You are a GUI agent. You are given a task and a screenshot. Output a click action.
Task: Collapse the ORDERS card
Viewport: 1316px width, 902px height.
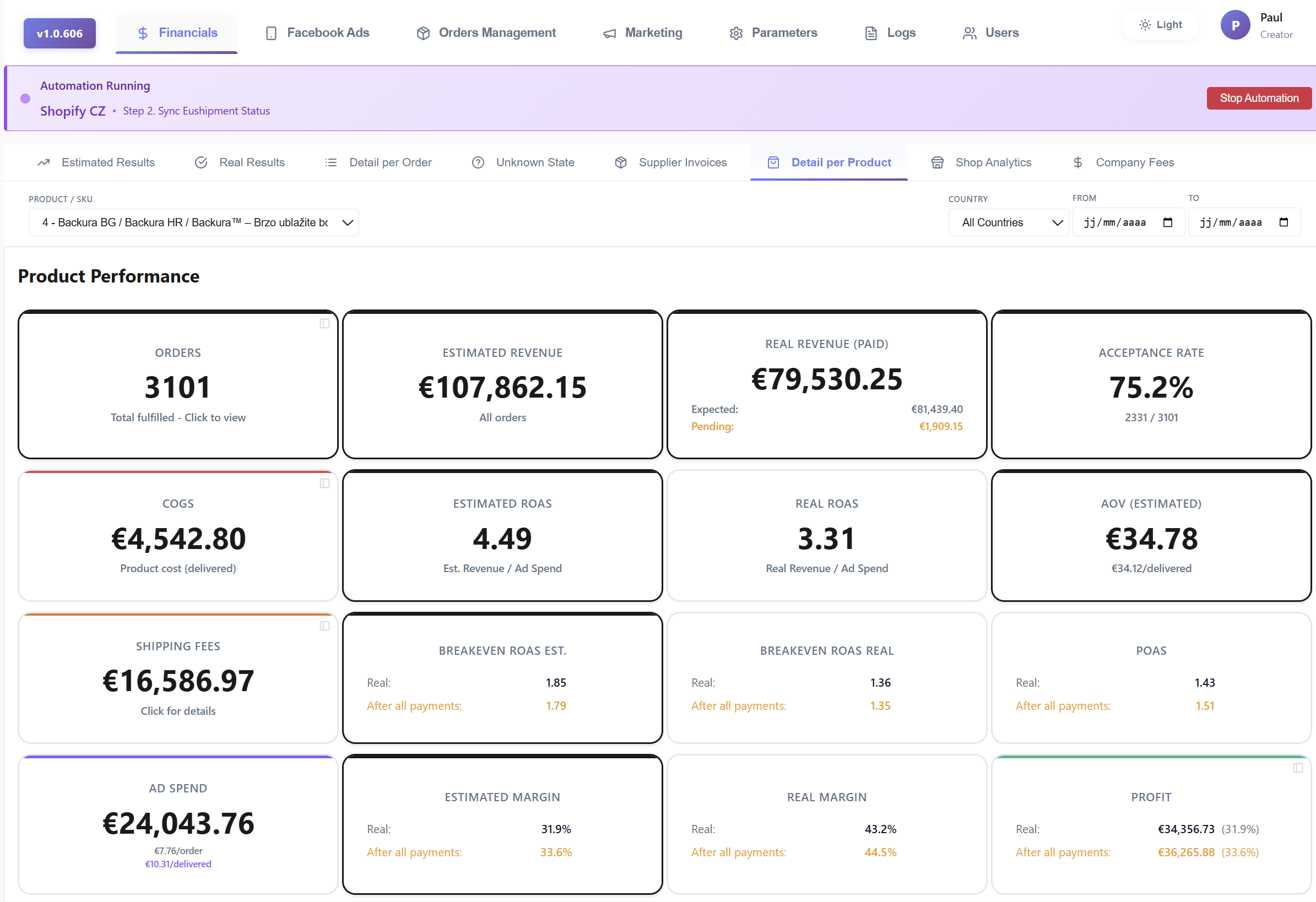point(324,323)
